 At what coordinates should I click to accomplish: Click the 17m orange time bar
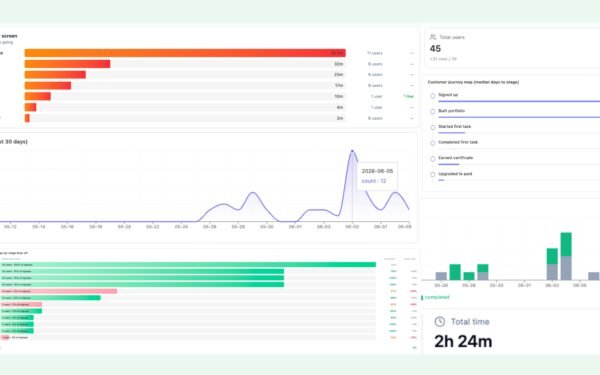48,85
